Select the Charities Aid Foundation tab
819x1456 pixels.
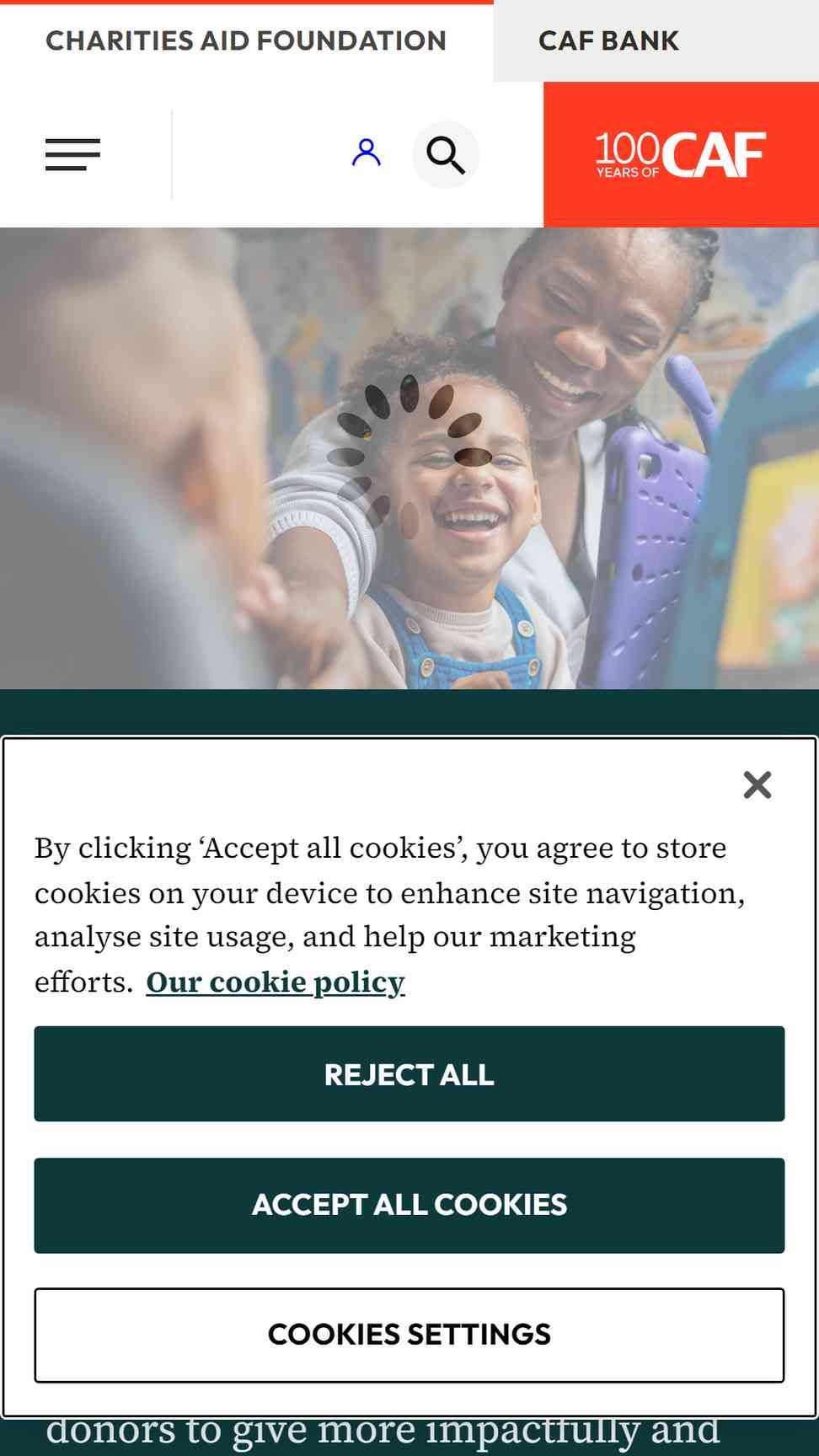click(246, 40)
